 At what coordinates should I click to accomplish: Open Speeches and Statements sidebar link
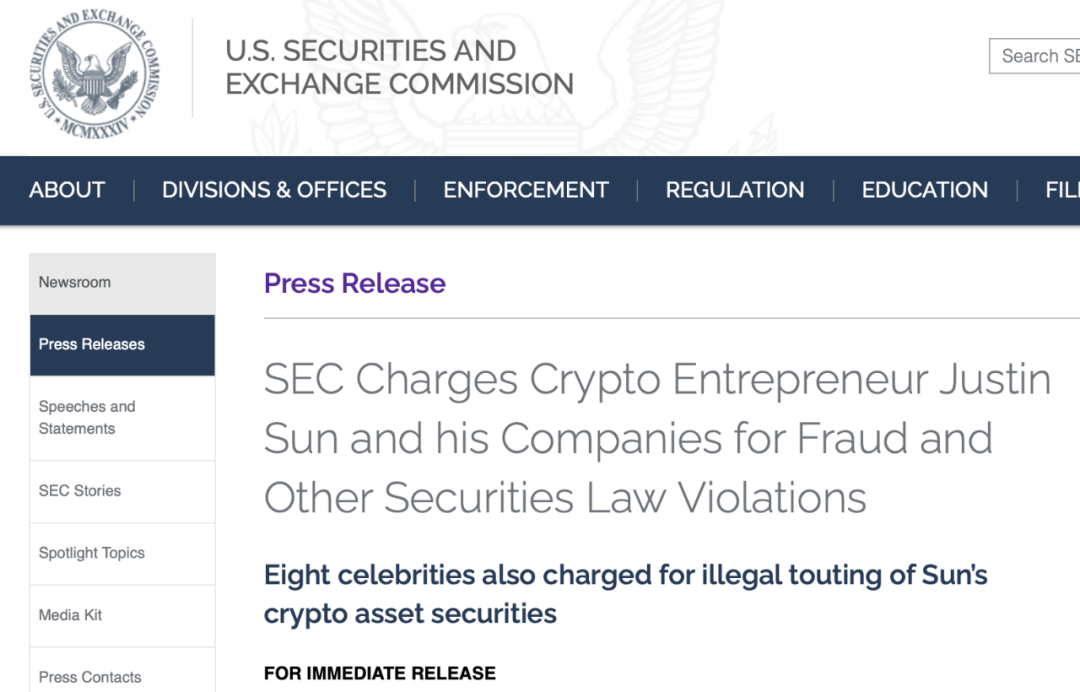click(x=123, y=418)
